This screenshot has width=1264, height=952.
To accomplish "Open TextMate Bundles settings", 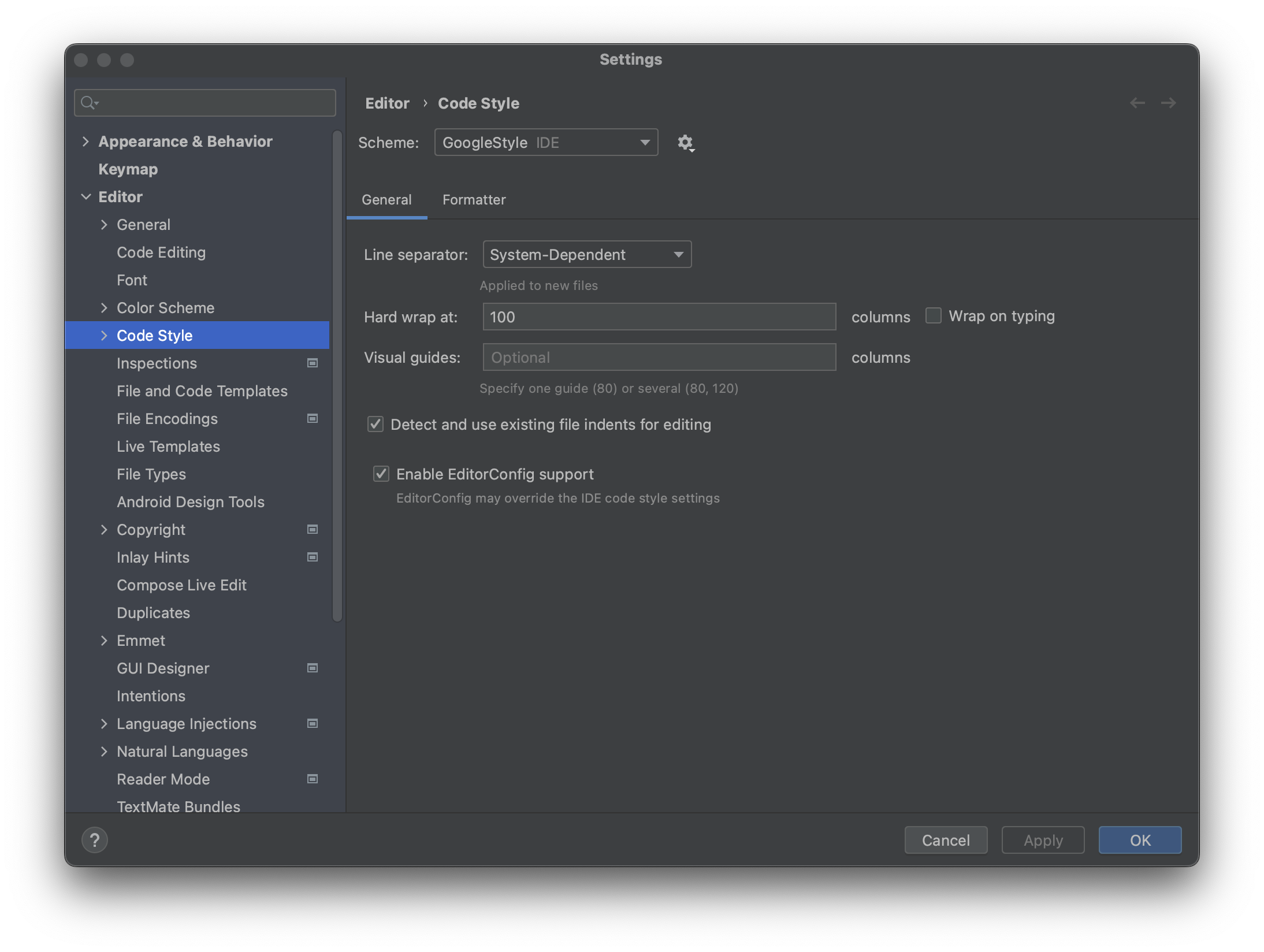I will tap(178, 805).
